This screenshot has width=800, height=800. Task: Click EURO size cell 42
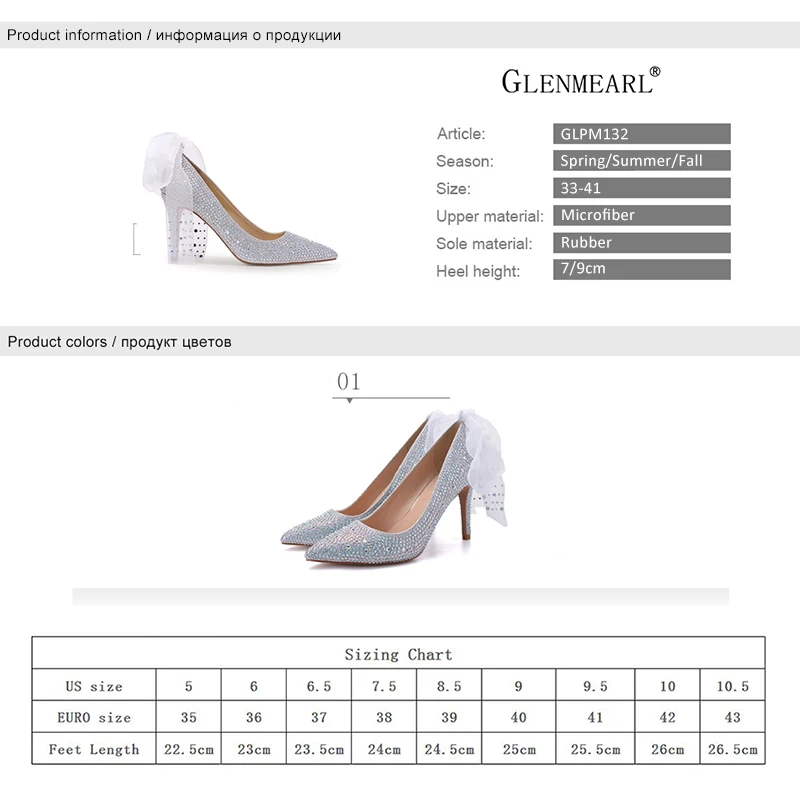point(667,718)
